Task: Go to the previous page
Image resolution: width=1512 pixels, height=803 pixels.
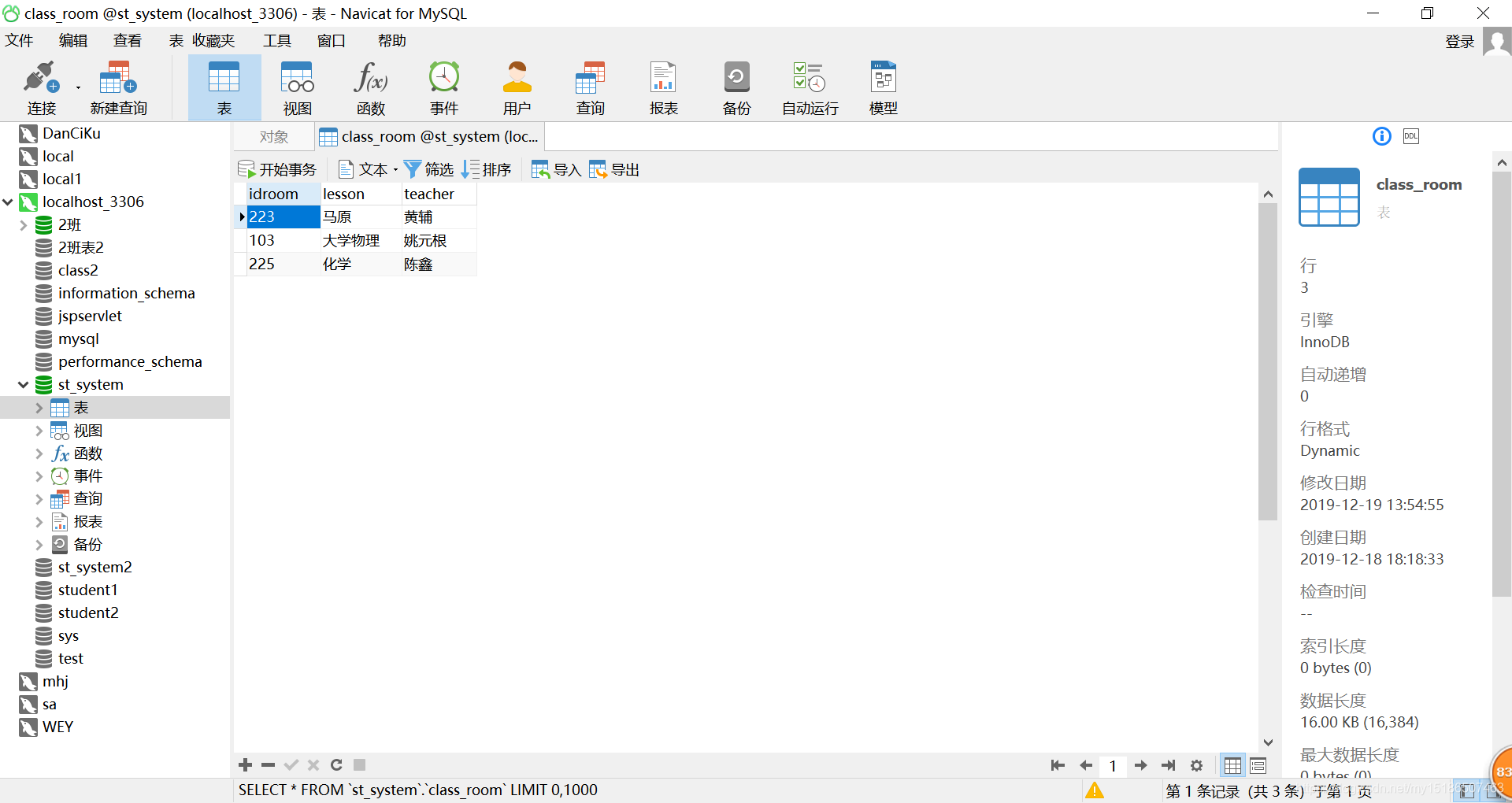Action: [x=1086, y=765]
